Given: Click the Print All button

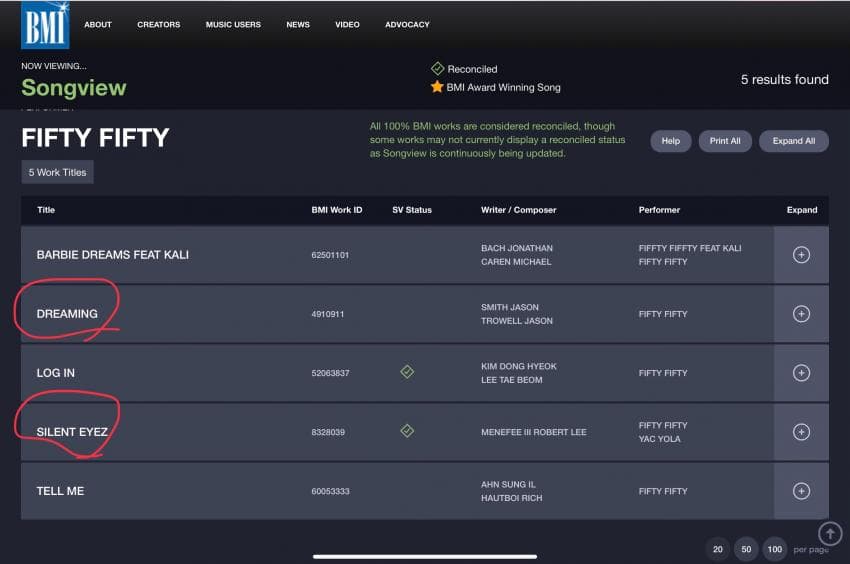Looking at the screenshot, I should tap(725, 141).
